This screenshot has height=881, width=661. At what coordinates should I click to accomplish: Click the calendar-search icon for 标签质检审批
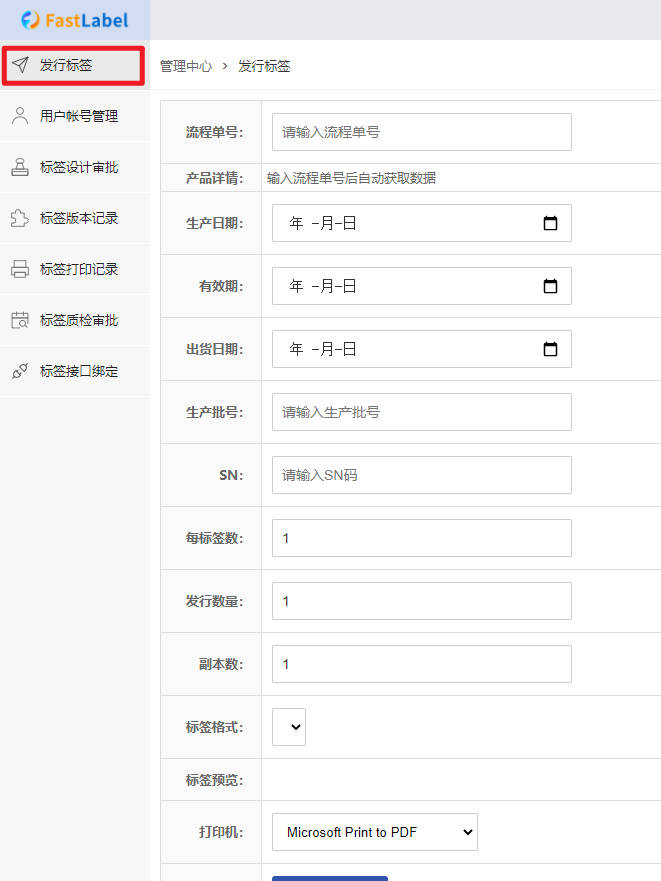20,320
